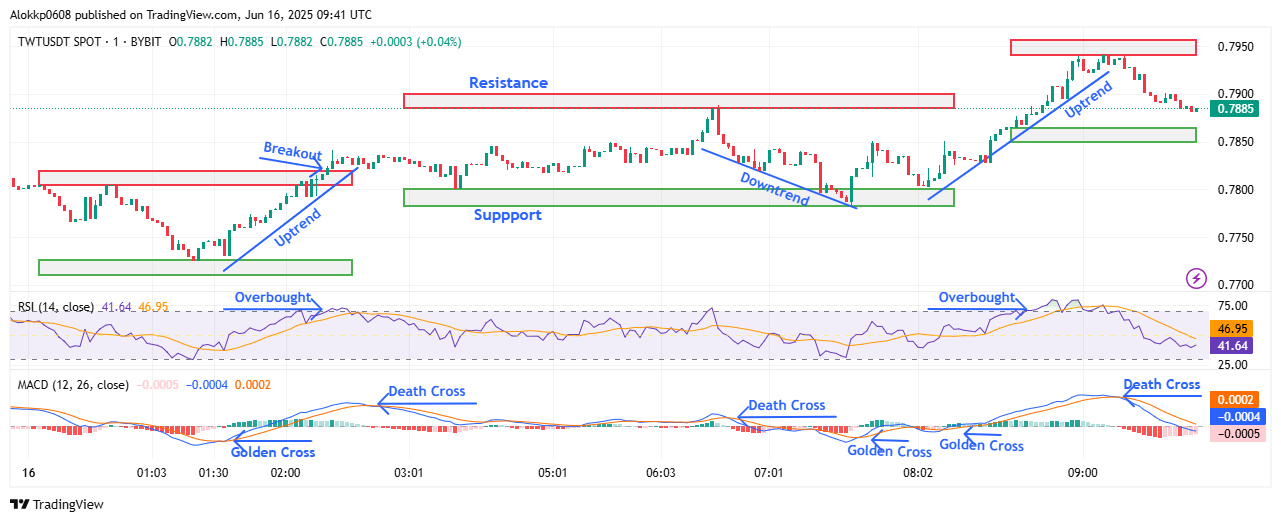
Task: Click the 03:01 time axis label
Action: (411, 471)
